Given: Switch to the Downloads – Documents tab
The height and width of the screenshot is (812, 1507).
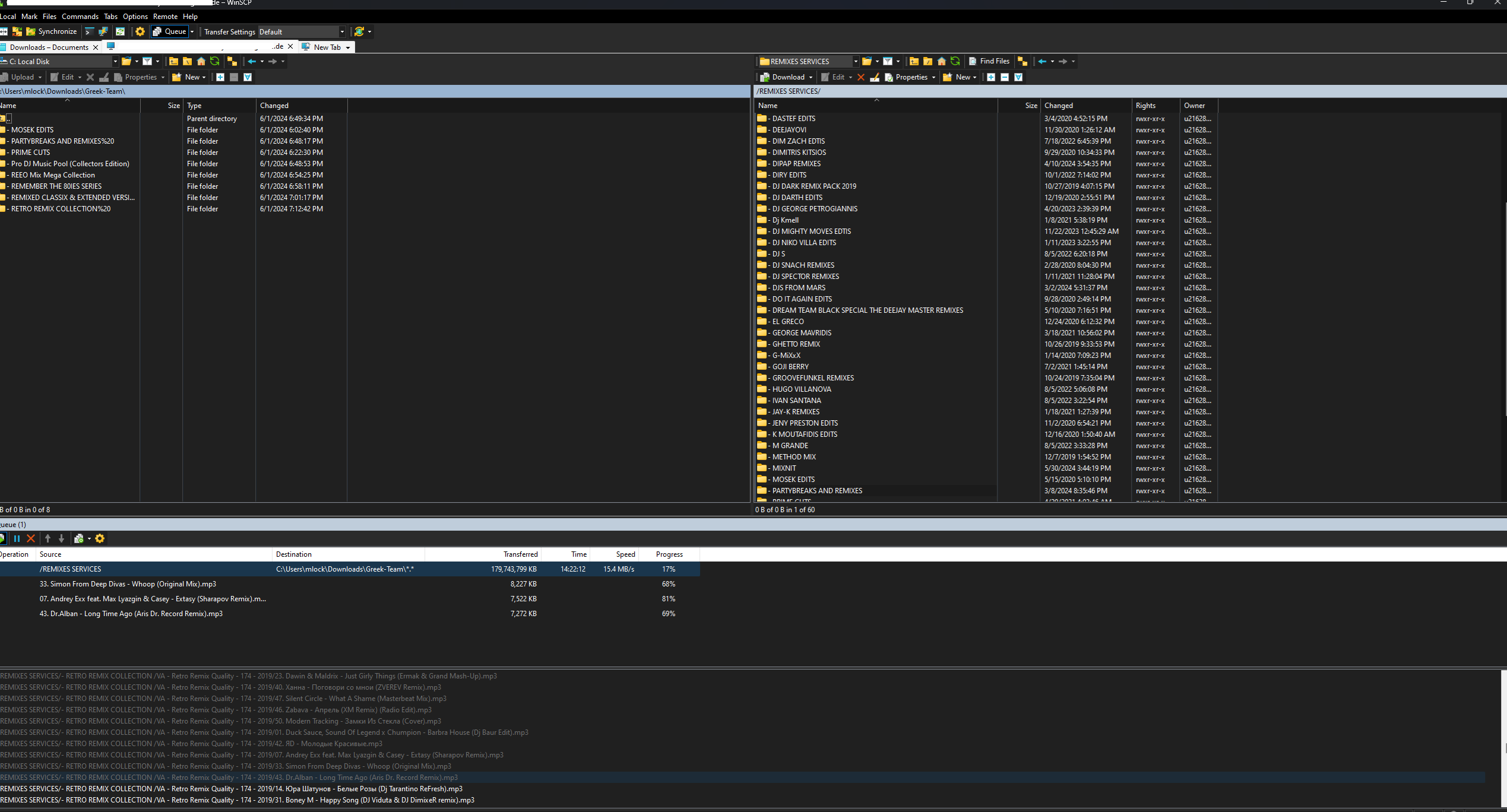Looking at the screenshot, I should pyautogui.click(x=49, y=47).
